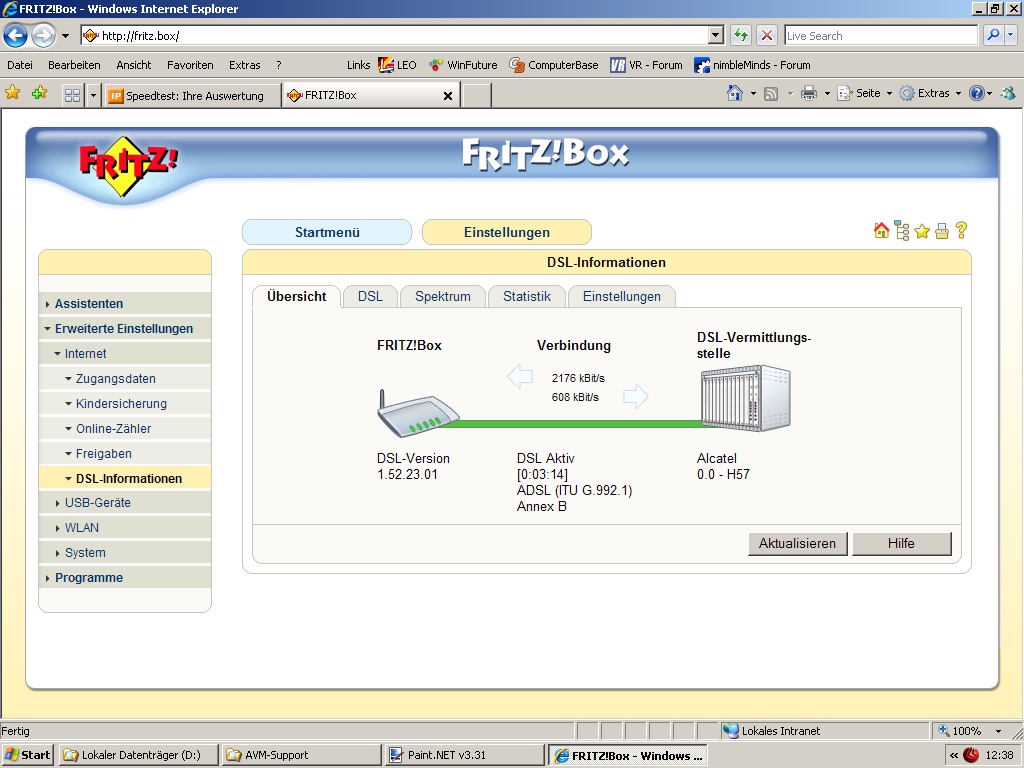
Task: Click the search magnifier icon
Action: coord(993,35)
